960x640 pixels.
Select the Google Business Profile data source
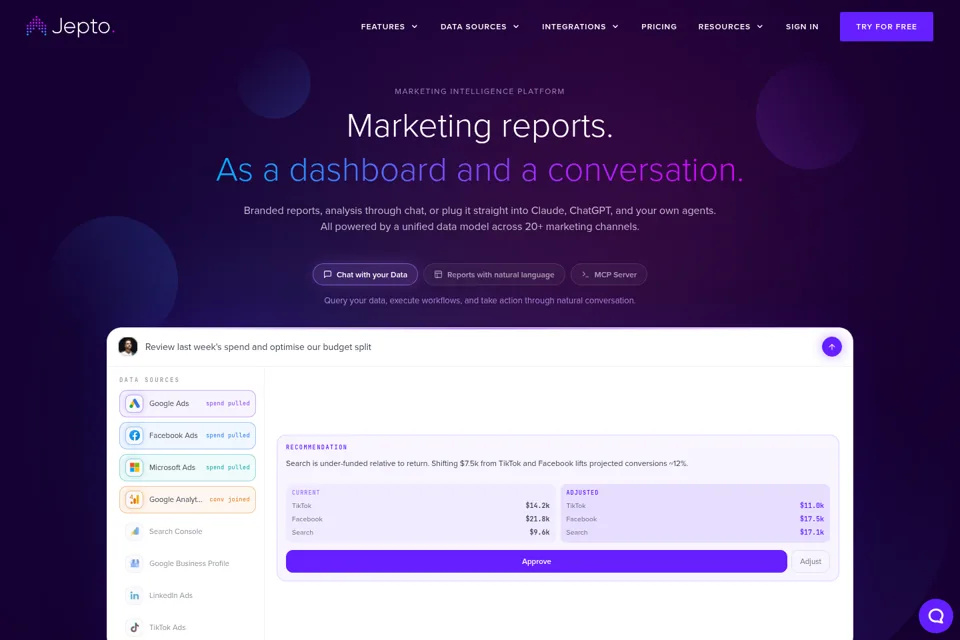coord(187,563)
